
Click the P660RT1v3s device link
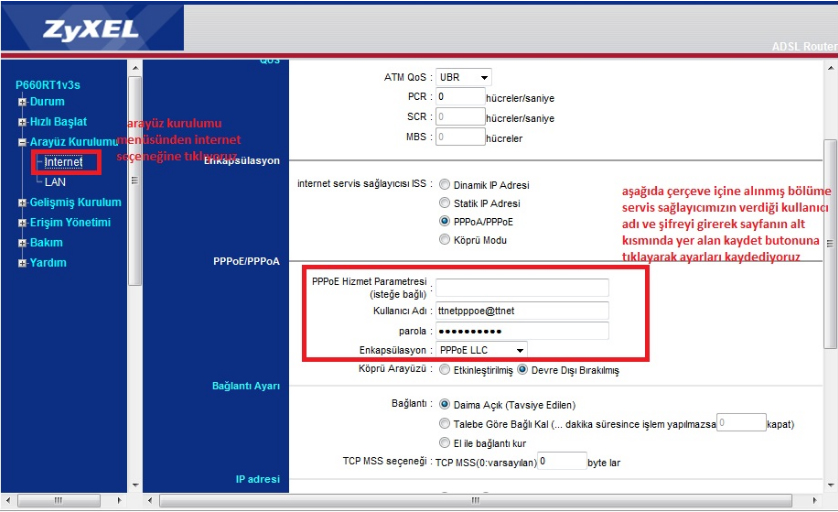[x=48, y=85]
